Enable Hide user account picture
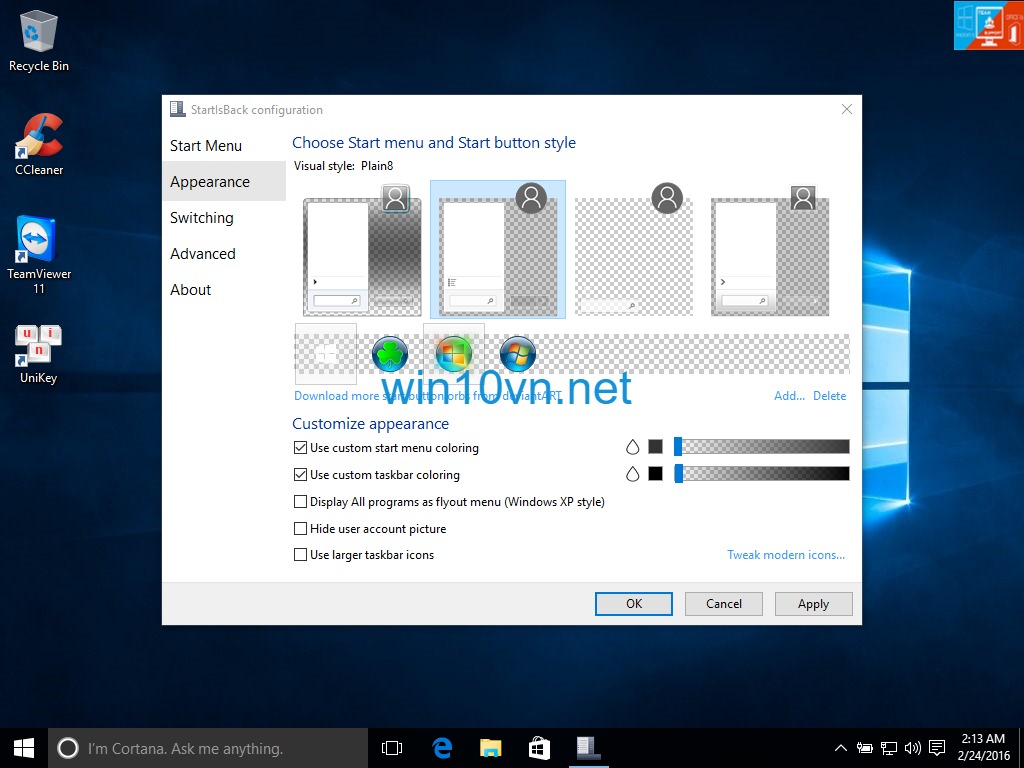 pos(300,528)
